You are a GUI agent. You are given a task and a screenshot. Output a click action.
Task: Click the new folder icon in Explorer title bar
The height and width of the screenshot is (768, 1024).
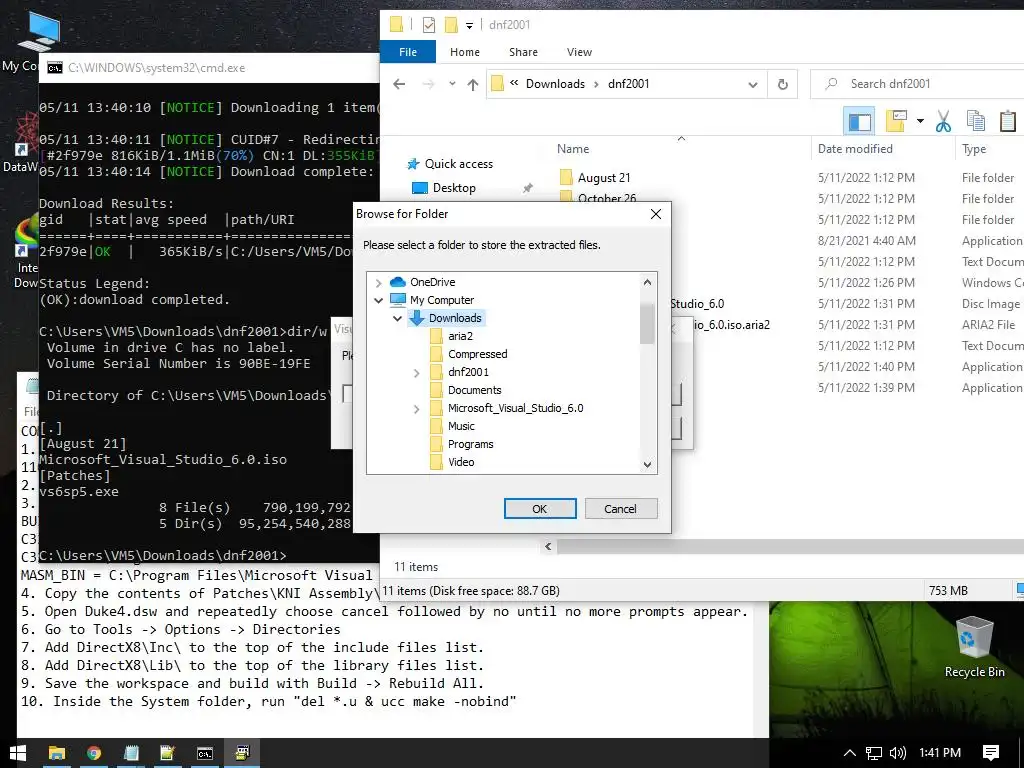pyautogui.click(x=451, y=25)
